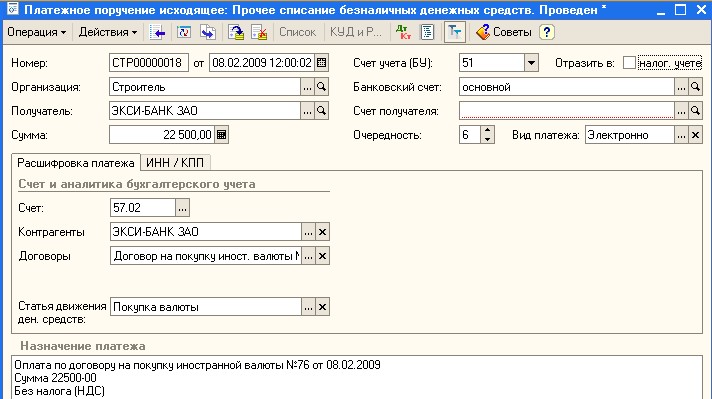Click the empty Счет получателя field

point(567,111)
